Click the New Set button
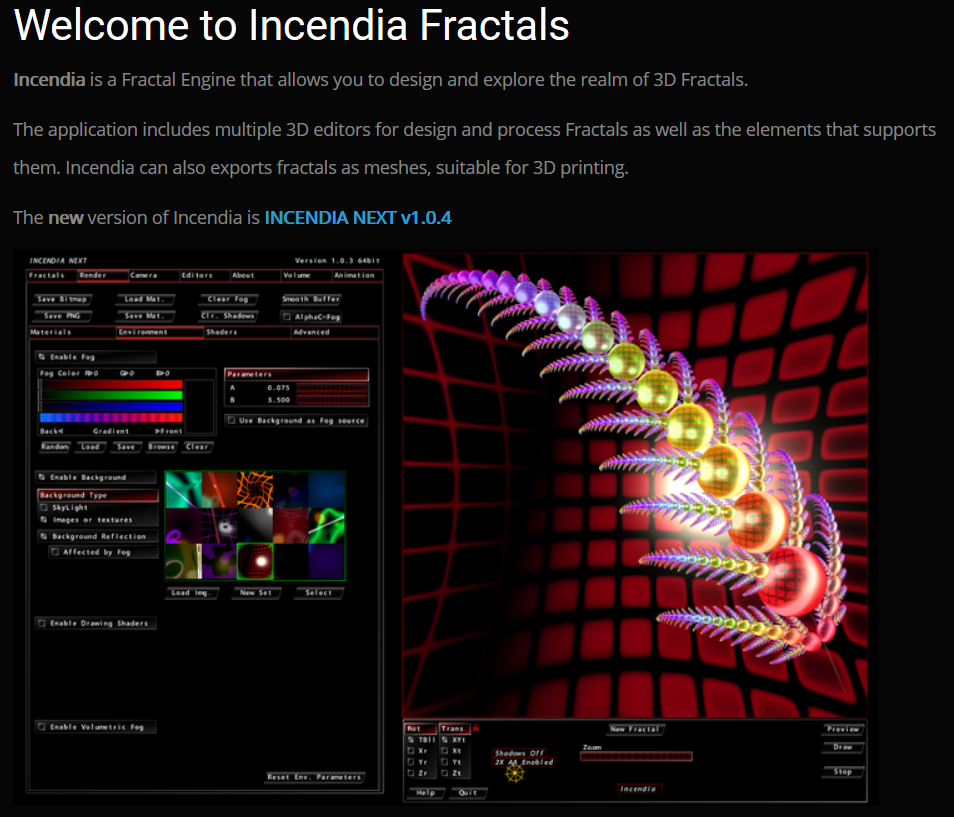The width and height of the screenshot is (954, 817). pyautogui.click(x=256, y=593)
